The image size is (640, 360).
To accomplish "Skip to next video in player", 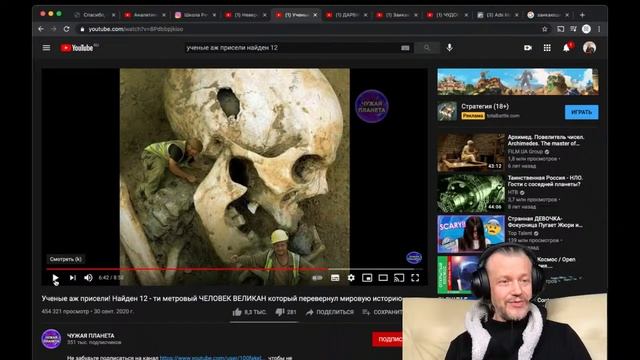I will tap(73, 278).
